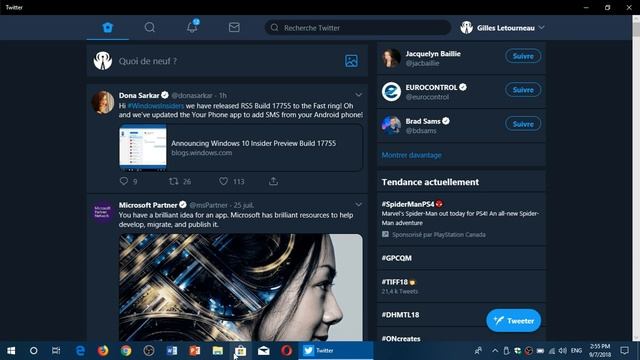Image resolution: width=640 pixels, height=360 pixels.
Task: Launch PowerPoint from the taskbar
Action: coord(195,351)
